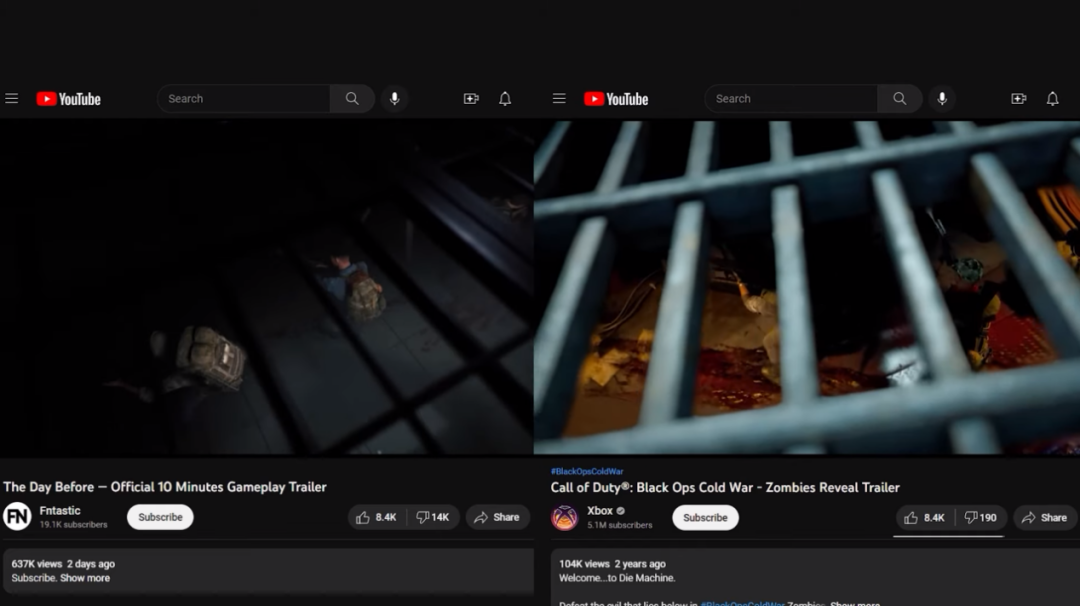This screenshot has width=1080, height=606.
Task: Dislike The Day Before trailer (14K)
Action: [x=433, y=517]
